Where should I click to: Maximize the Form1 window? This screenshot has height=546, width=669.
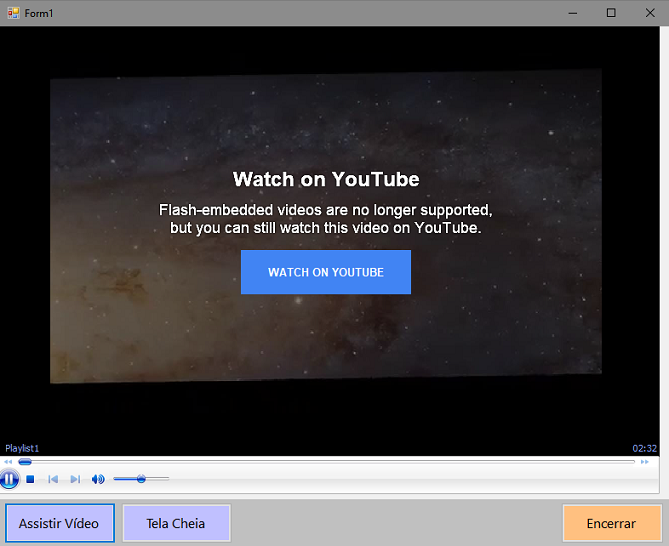(611, 13)
